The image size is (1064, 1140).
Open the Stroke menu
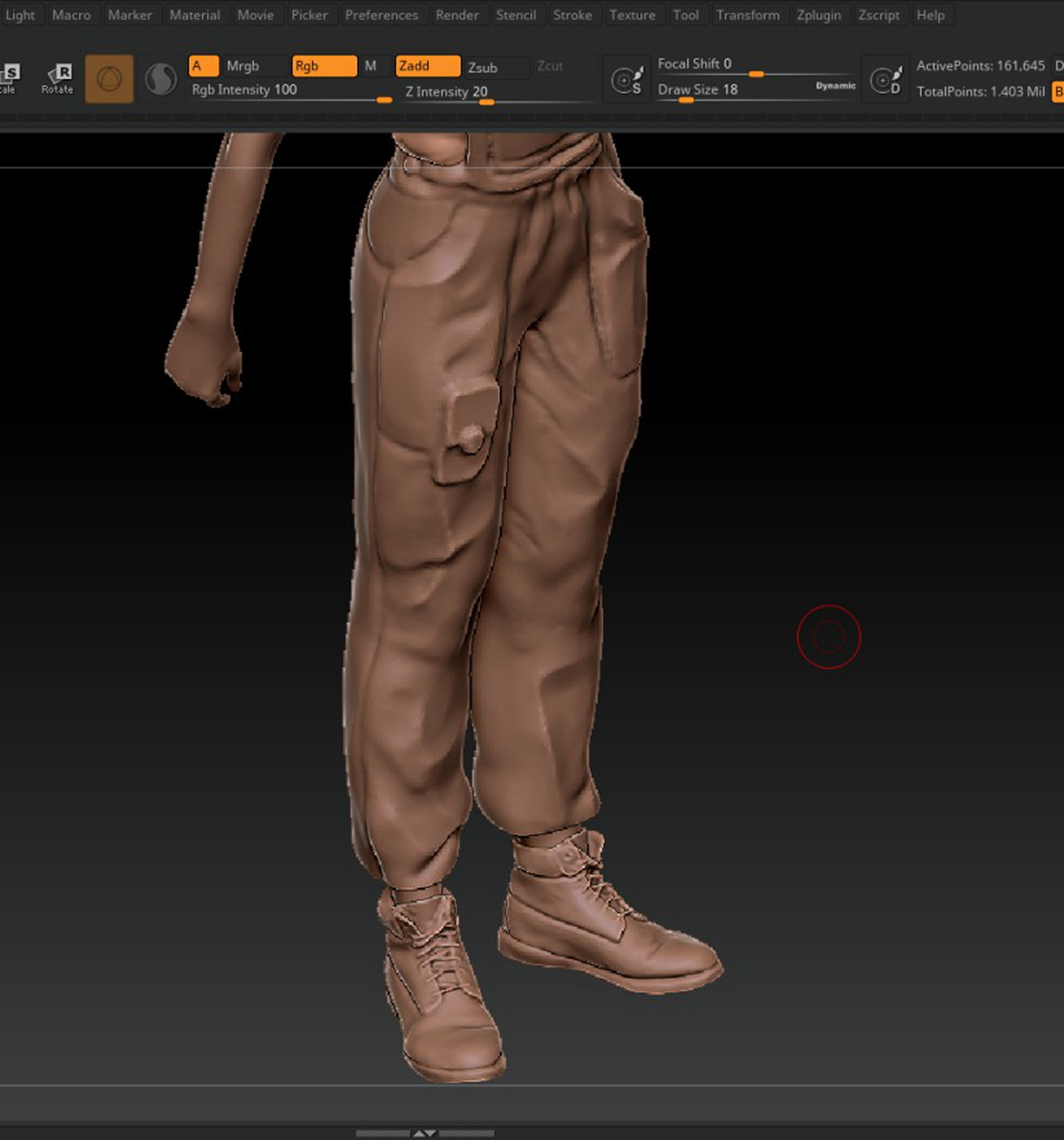tap(572, 15)
